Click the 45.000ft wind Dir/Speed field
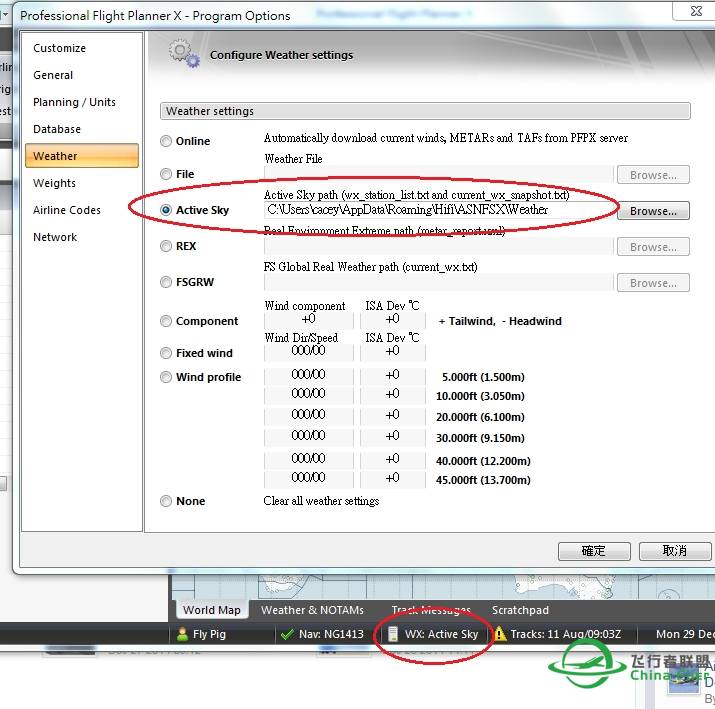The height and width of the screenshot is (709, 715). (309, 478)
